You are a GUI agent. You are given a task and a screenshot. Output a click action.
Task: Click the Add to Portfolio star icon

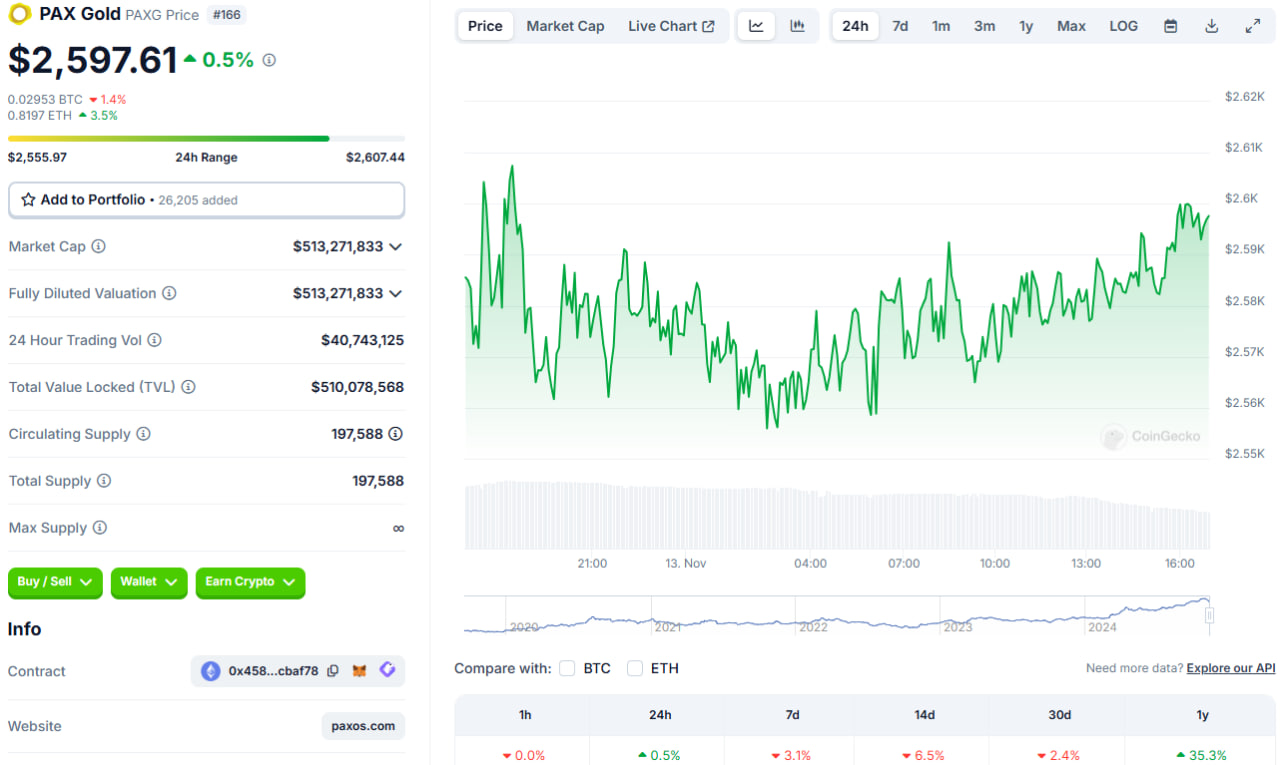[x=28, y=200]
